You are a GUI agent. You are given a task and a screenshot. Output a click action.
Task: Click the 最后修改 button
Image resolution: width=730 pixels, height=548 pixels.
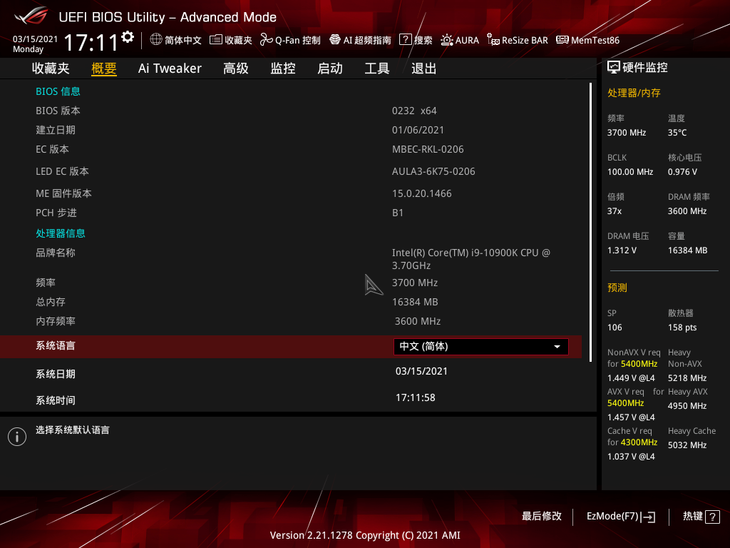pyautogui.click(x=541, y=517)
